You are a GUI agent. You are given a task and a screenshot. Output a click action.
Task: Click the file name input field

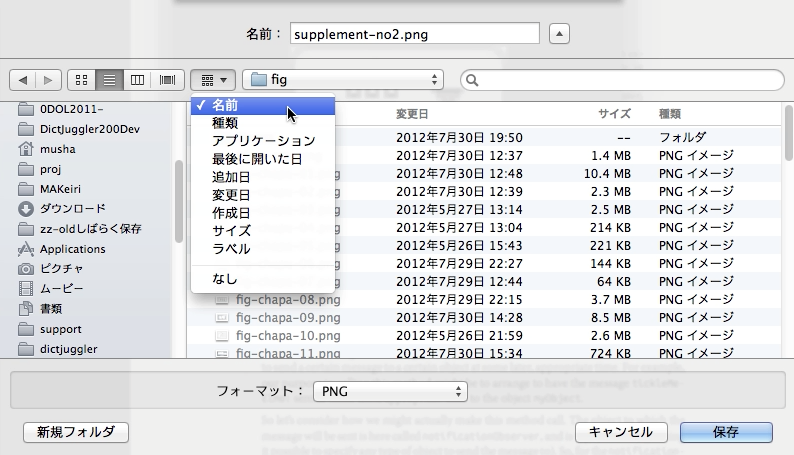(x=414, y=34)
